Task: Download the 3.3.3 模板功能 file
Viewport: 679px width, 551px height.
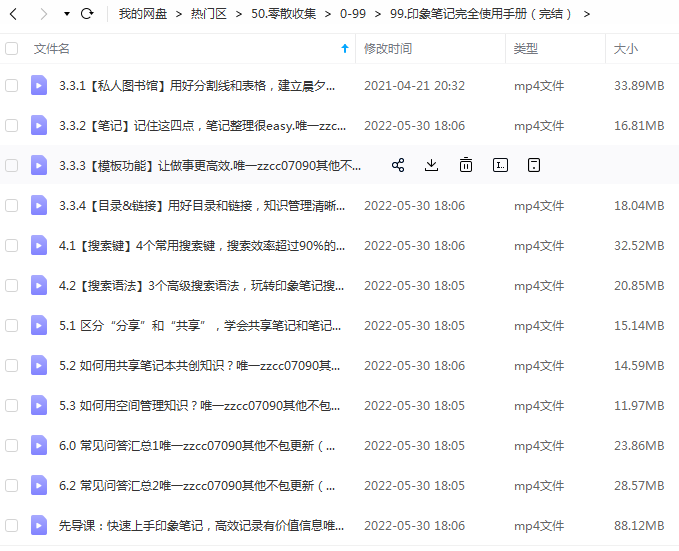Action: 431,165
